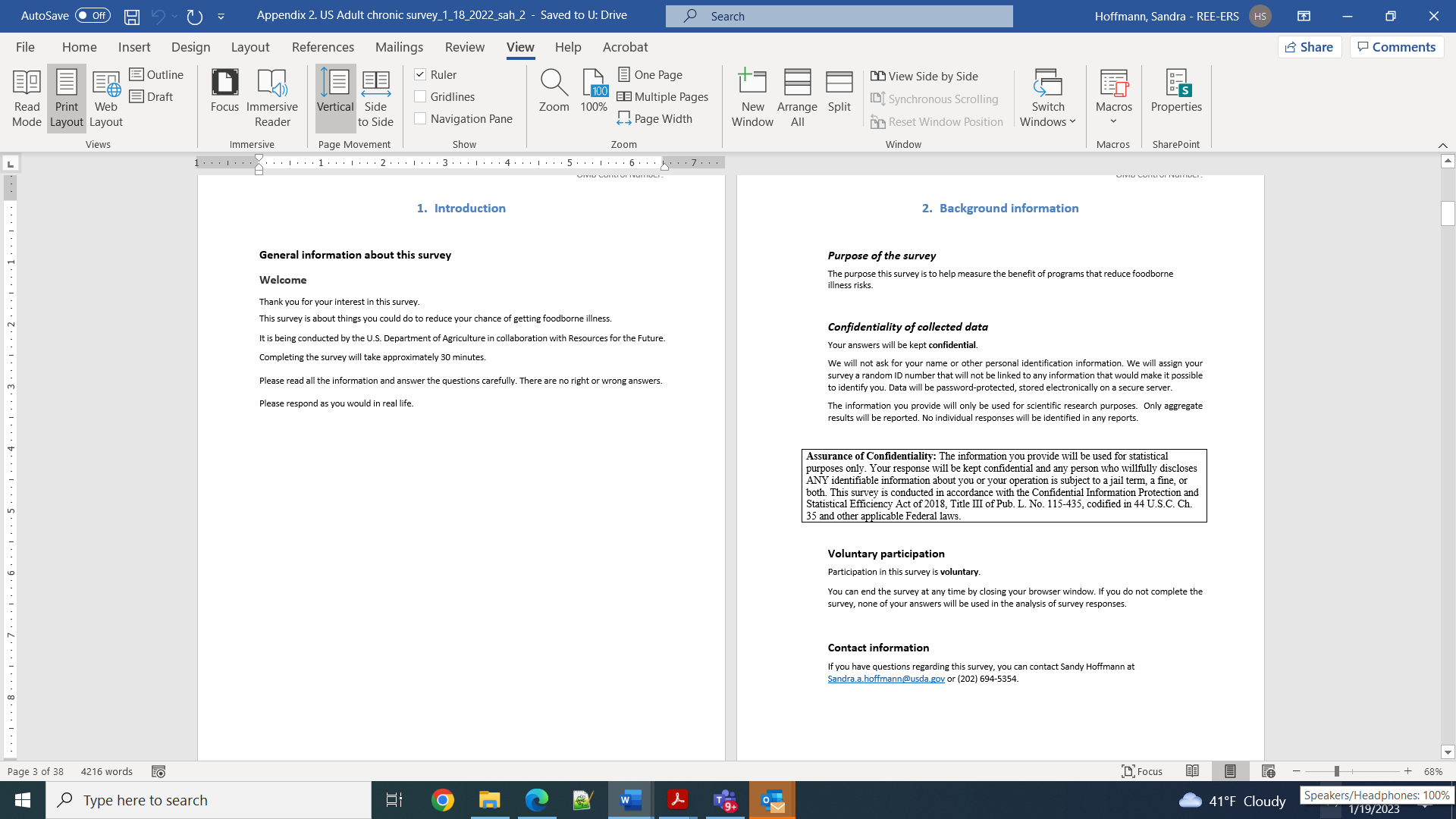The image size is (1456, 819).
Task: Open Microsoft Teams from the taskbar
Action: (725, 800)
